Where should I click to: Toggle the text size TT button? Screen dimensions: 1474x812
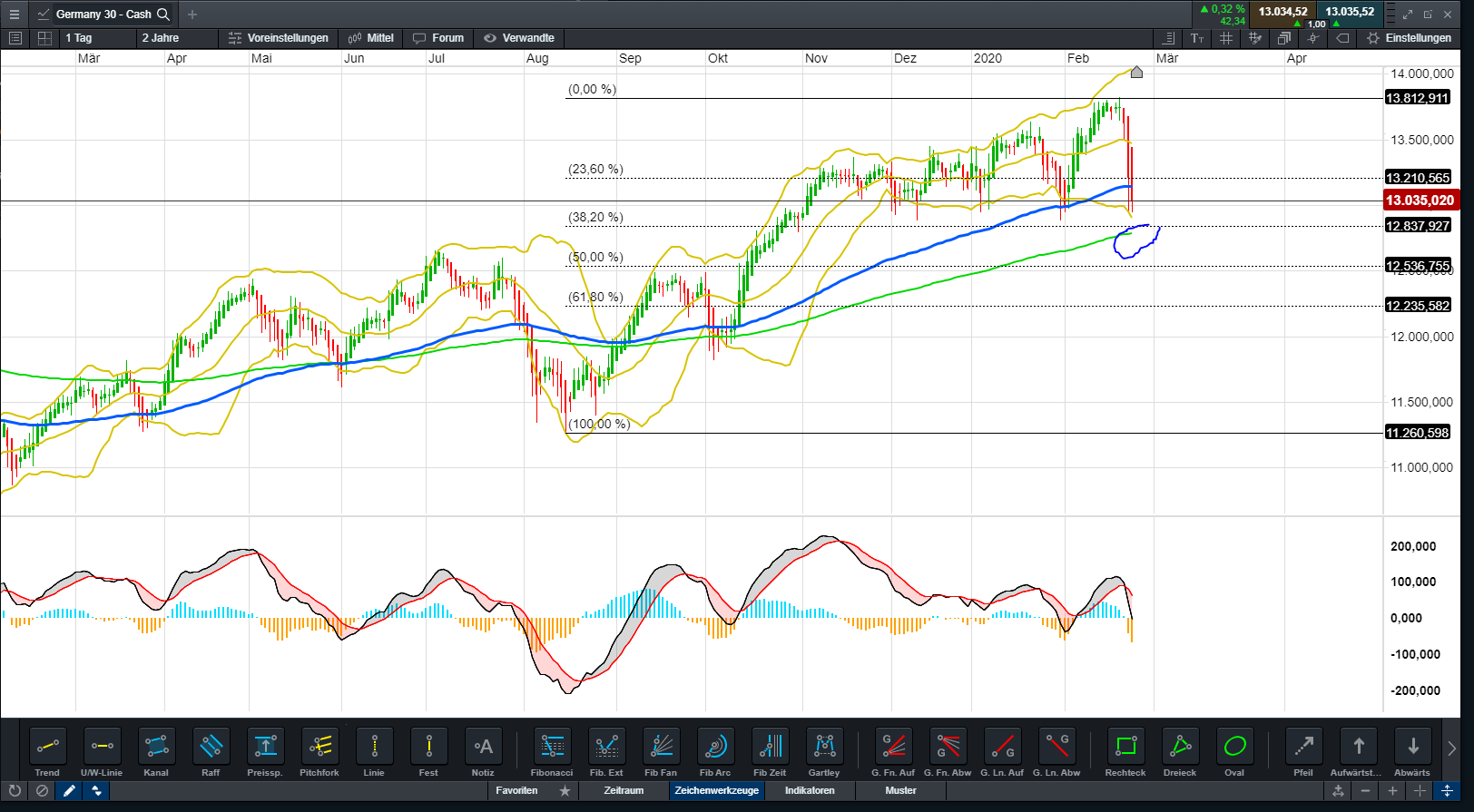1197,38
